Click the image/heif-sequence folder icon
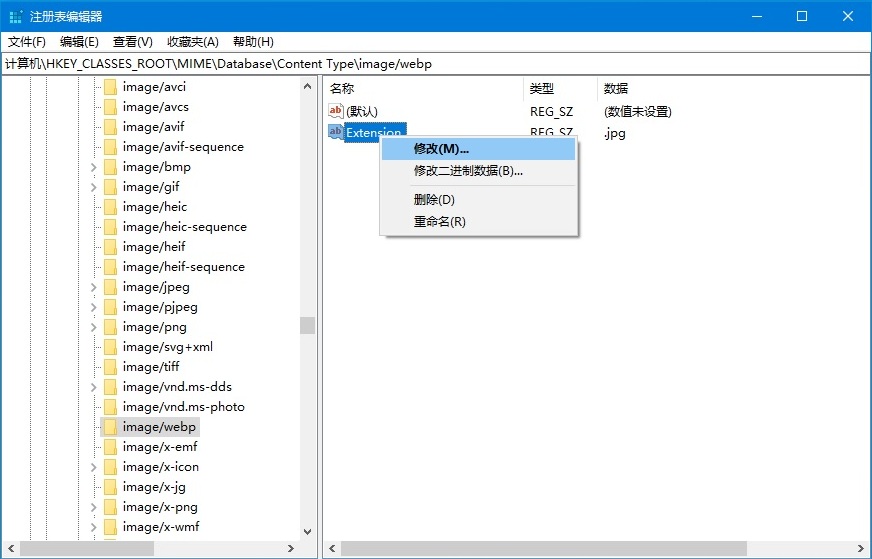872x559 pixels. 110,267
